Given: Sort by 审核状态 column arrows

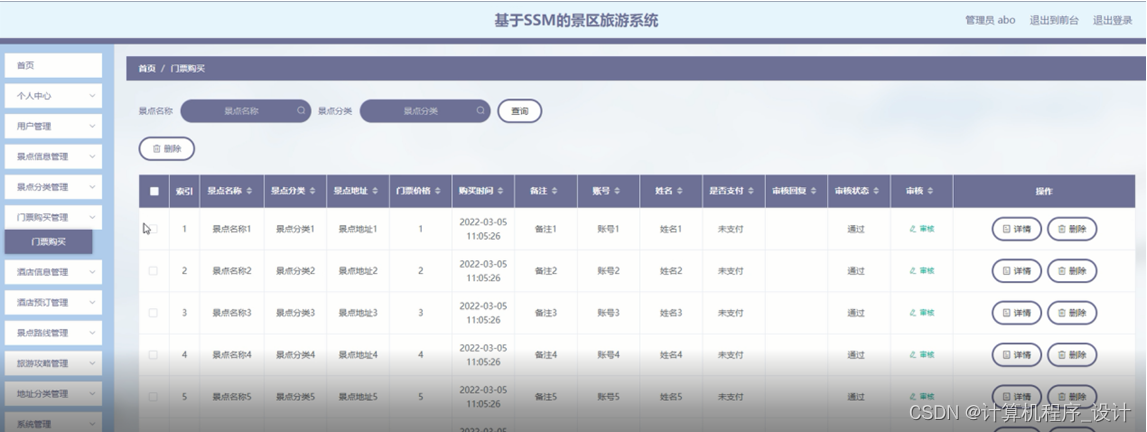Looking at the screenshot, I should [876, 192].
